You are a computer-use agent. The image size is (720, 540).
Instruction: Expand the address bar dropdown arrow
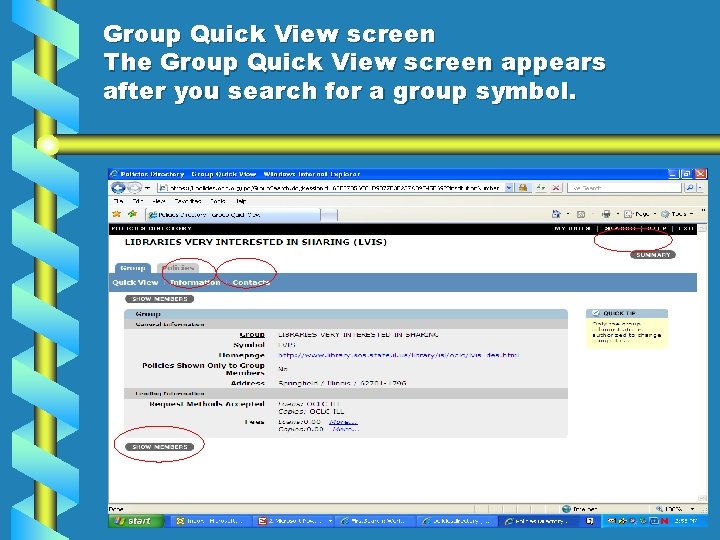[x=509, y=188]
